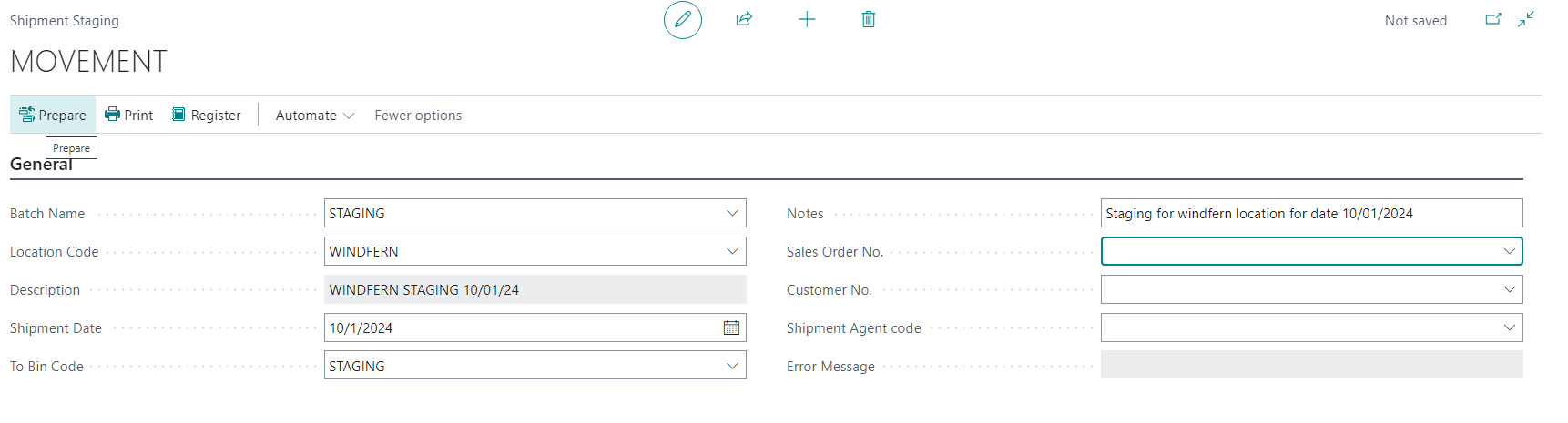The height and width of the screenshot is (423, 1568).
Task: Print the shipment staging document
Action: pos(128,115)
